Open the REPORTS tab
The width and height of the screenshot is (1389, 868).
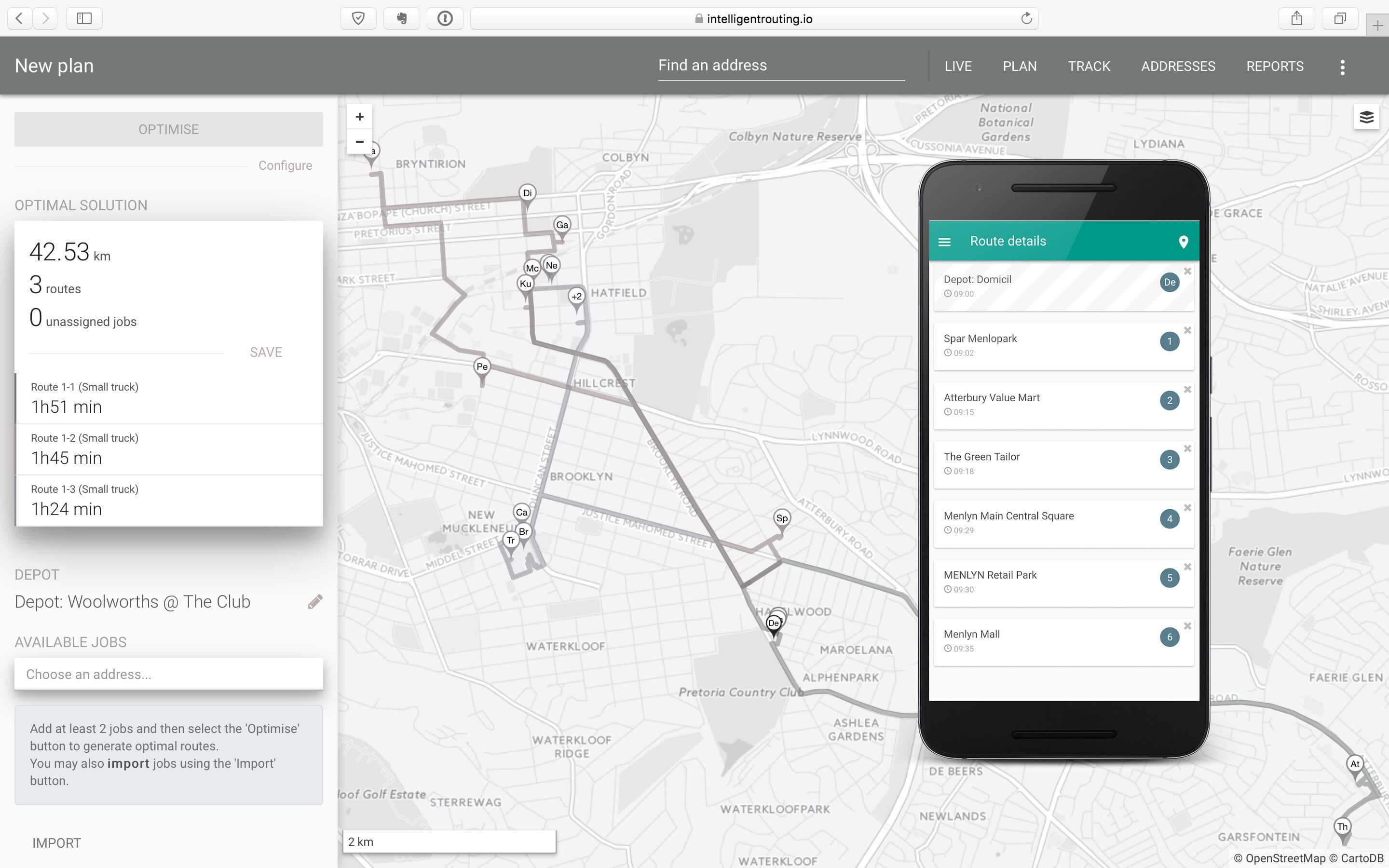(1274, 66)
